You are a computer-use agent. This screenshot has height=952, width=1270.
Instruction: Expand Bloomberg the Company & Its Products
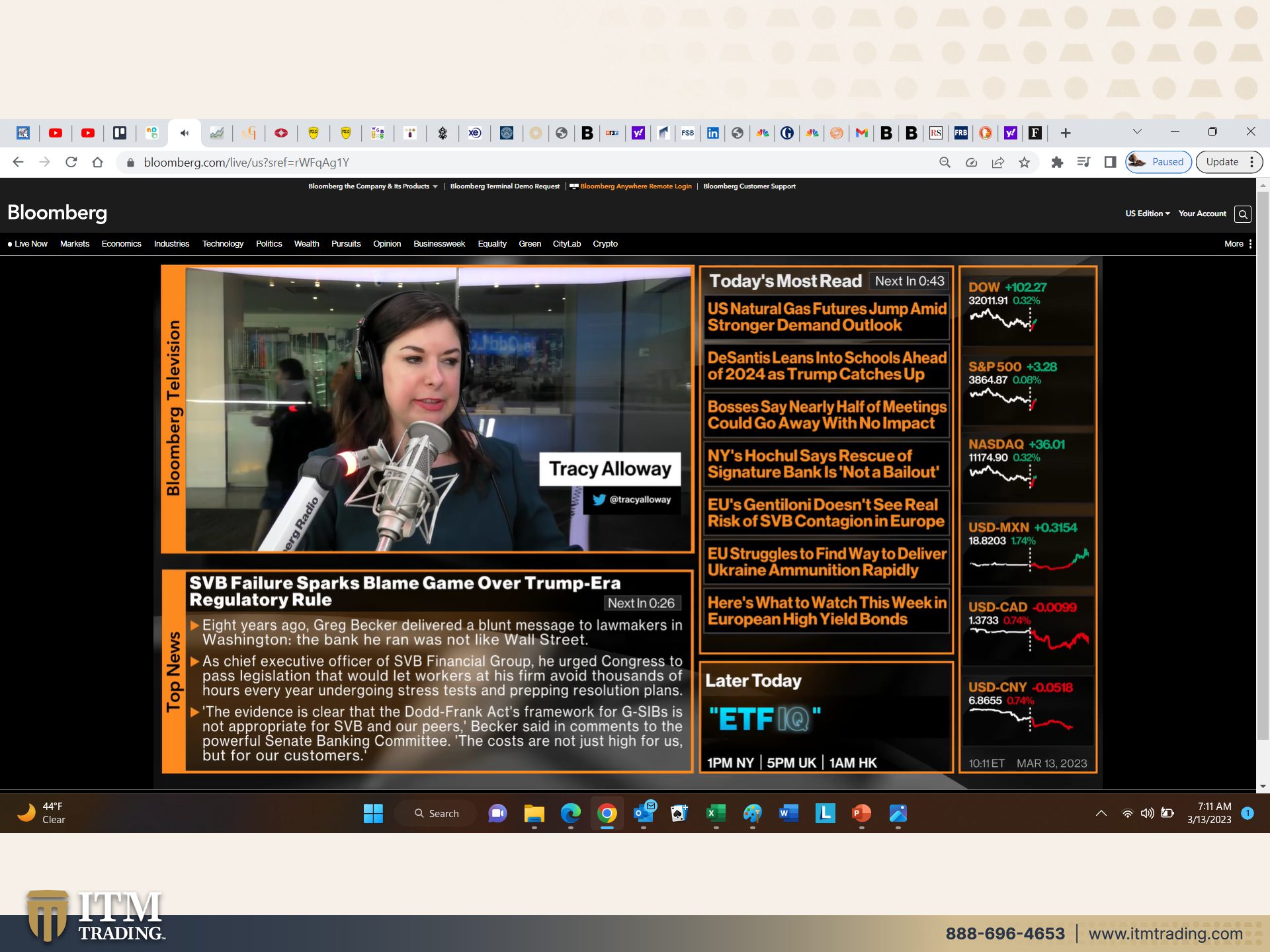pyautogui.click(x=372, y=186)
